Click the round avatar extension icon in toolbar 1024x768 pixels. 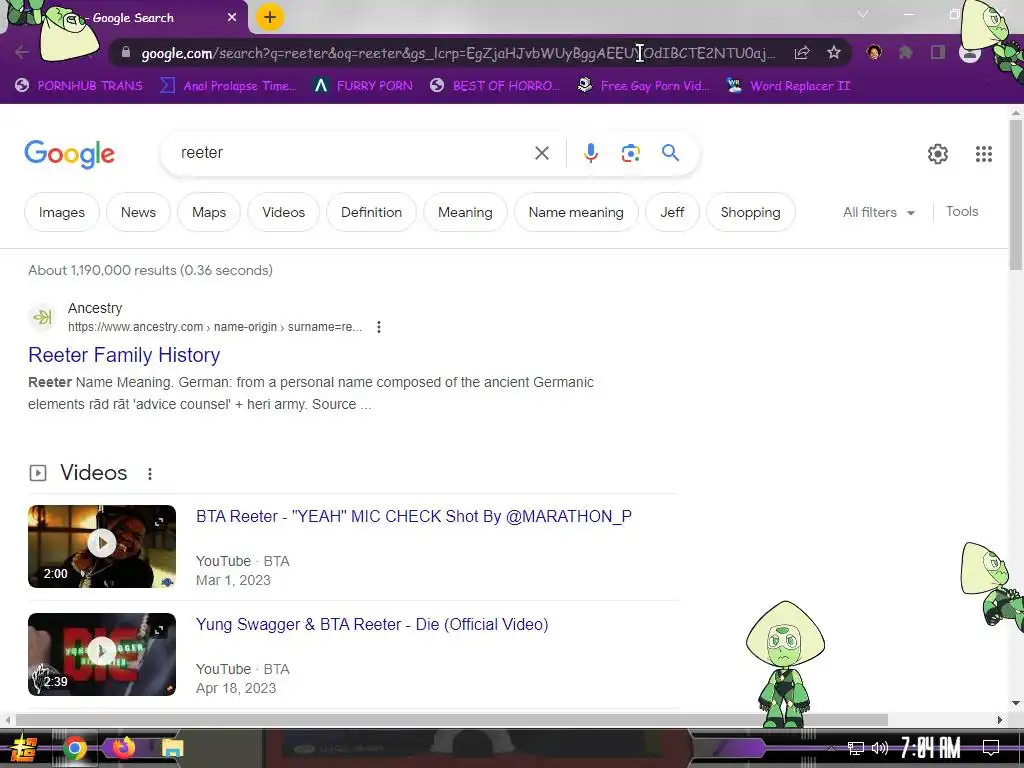[874, 52]
